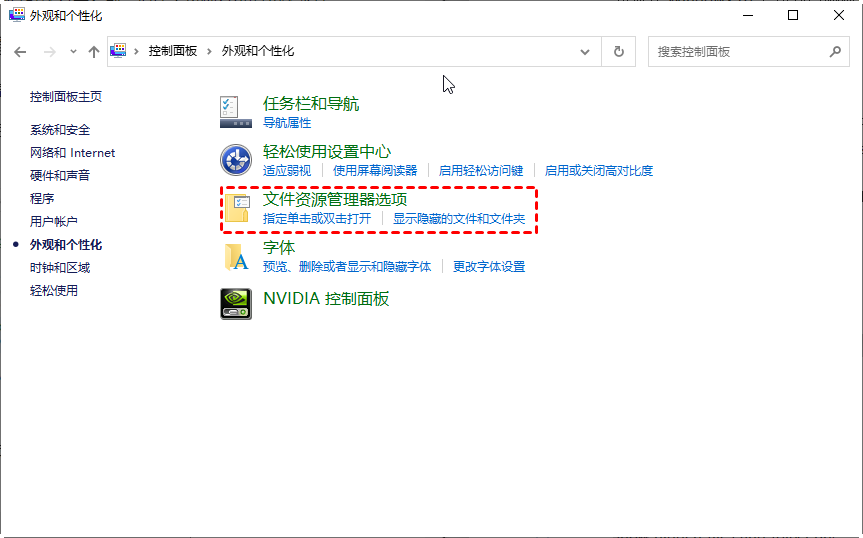Image resolution: width=863 pixels, height=538 pixels.
Task: Select 外观和个性化 in the breadcrumb
Action: tap(258, 51)
